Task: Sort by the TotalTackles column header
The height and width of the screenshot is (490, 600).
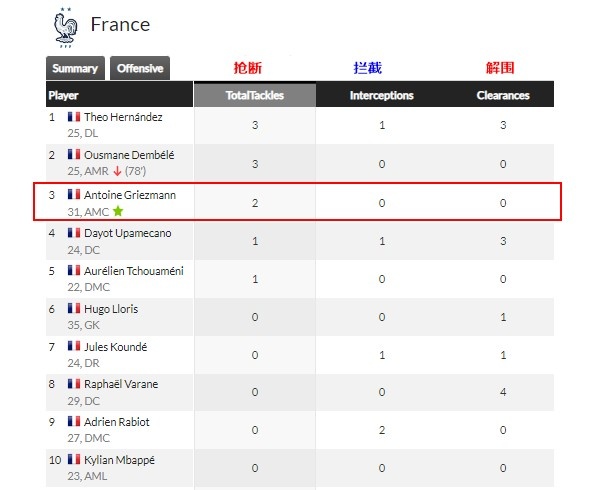Action: click(255, 95)
